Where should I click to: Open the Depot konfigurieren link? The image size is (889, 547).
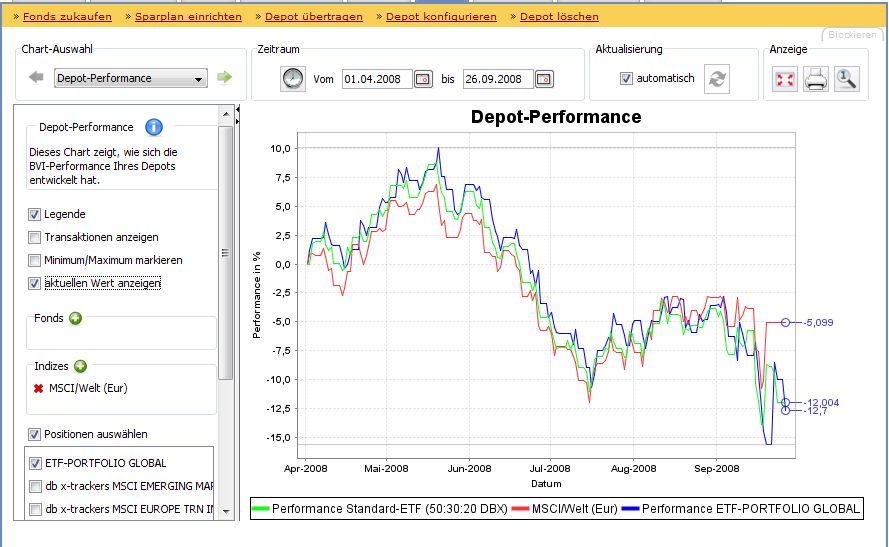(441, 17)
